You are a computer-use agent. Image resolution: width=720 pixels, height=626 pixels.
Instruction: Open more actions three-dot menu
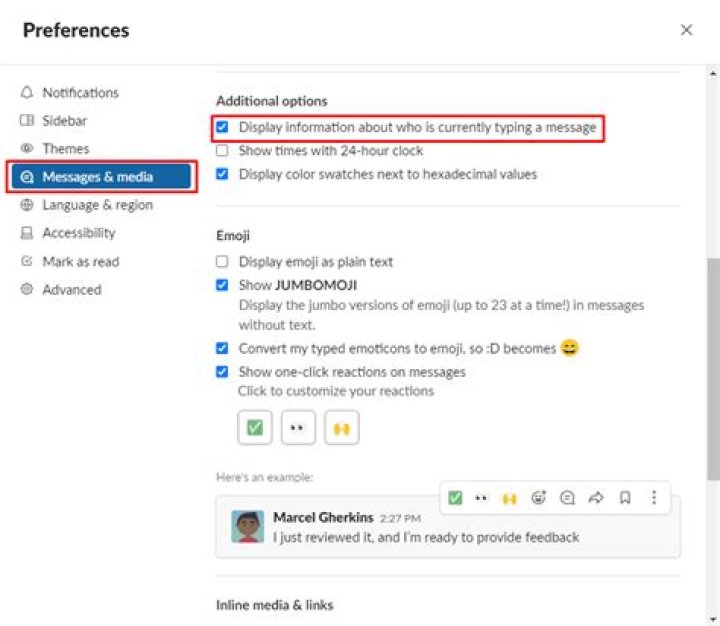654,497
